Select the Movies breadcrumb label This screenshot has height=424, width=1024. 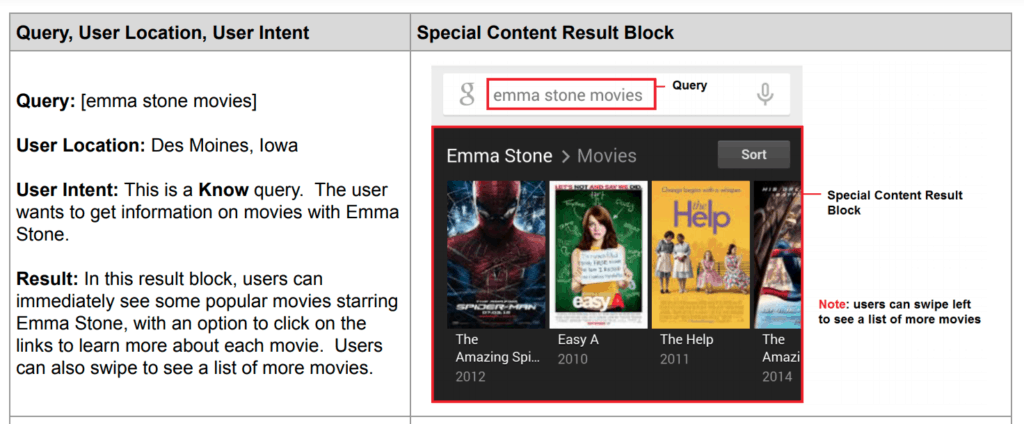[607, 156]
